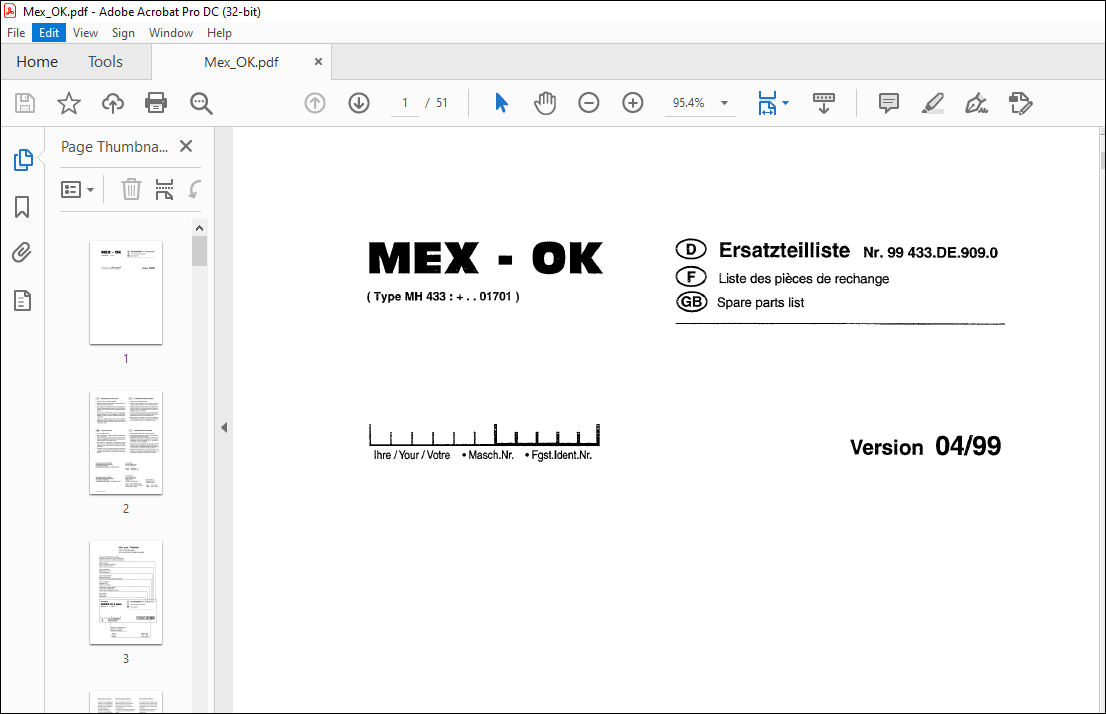Open the Help menu

pos(219,32)
